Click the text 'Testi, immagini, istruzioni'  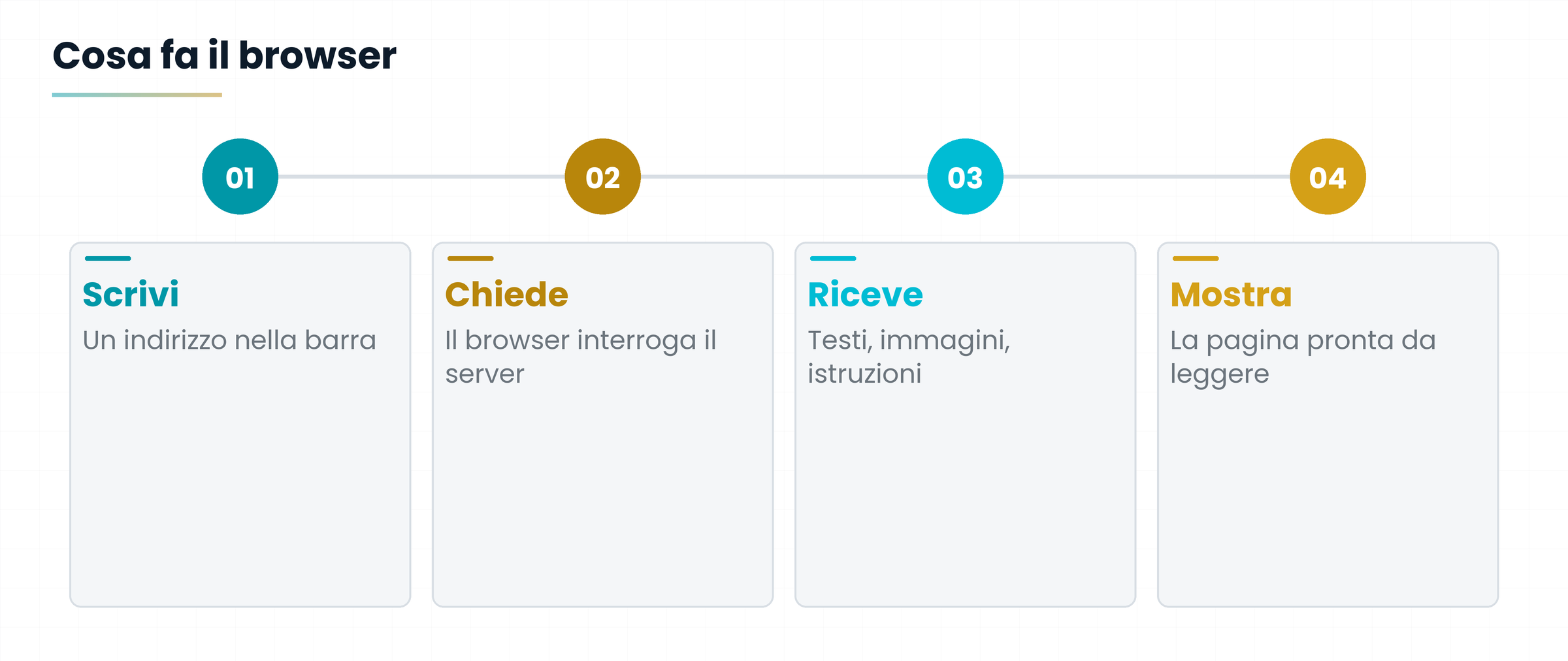click(x=909, y=357)
